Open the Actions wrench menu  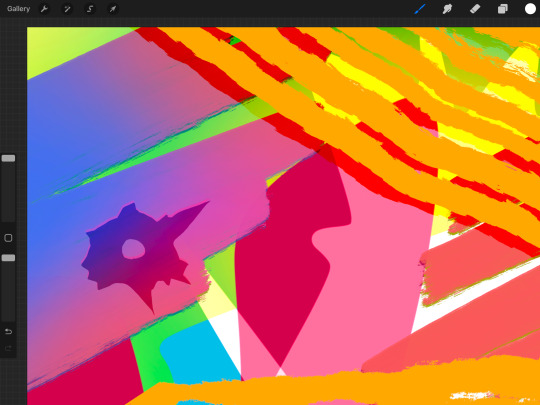pos(44,9)
